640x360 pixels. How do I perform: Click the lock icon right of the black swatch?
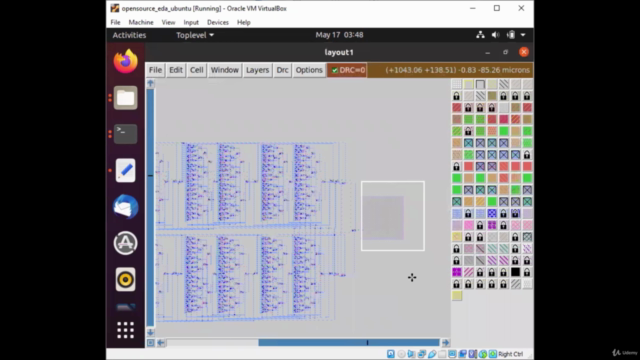click(527, 272)
